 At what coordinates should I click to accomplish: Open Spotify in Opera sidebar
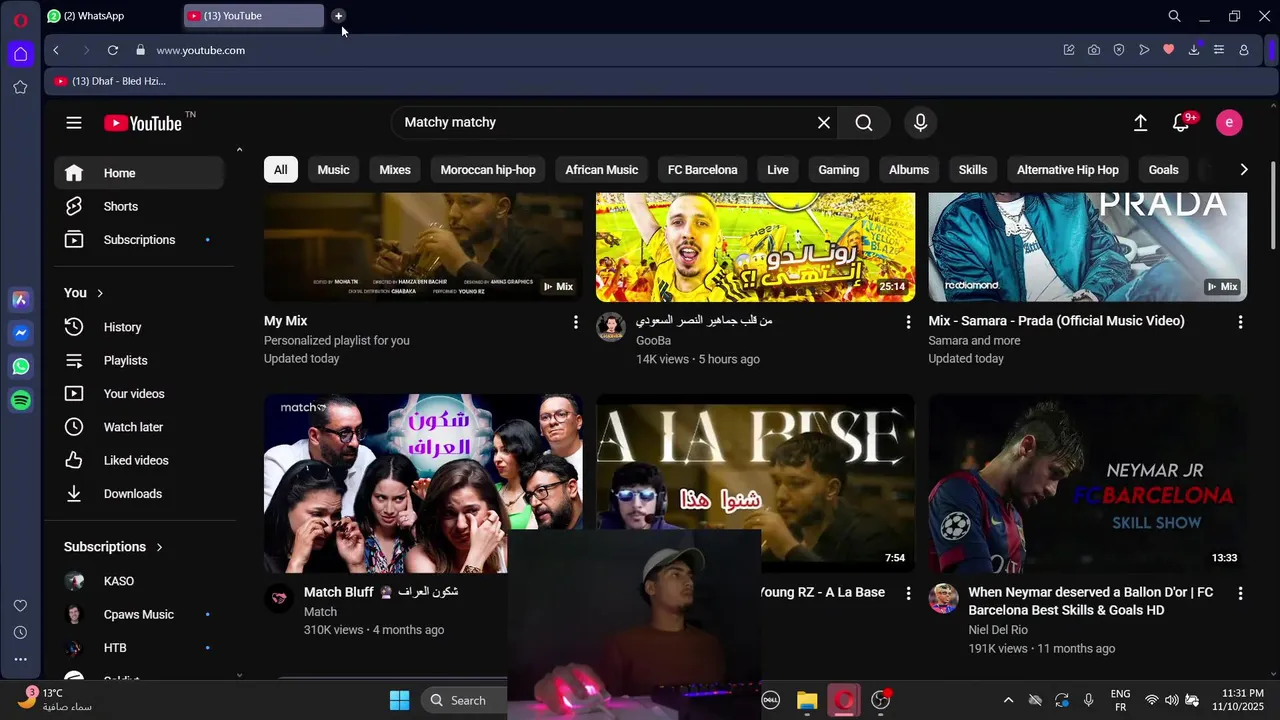coord(21,400)
